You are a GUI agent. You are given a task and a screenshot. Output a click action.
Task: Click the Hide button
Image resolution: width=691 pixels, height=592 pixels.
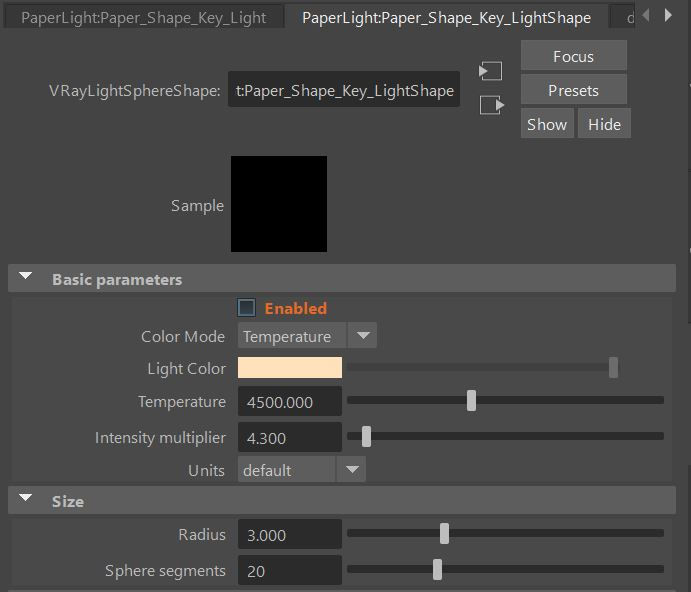point(604,124)
